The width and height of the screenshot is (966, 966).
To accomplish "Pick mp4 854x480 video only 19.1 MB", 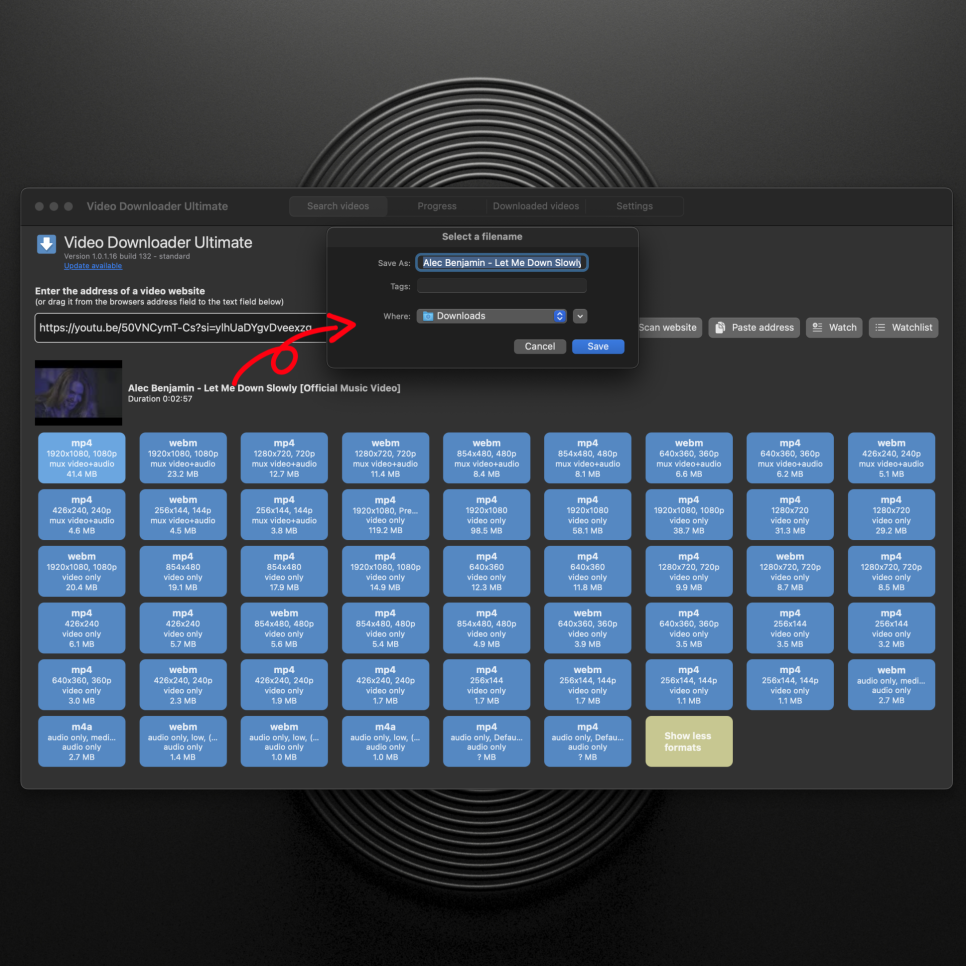I will click(x=183, y=571).
